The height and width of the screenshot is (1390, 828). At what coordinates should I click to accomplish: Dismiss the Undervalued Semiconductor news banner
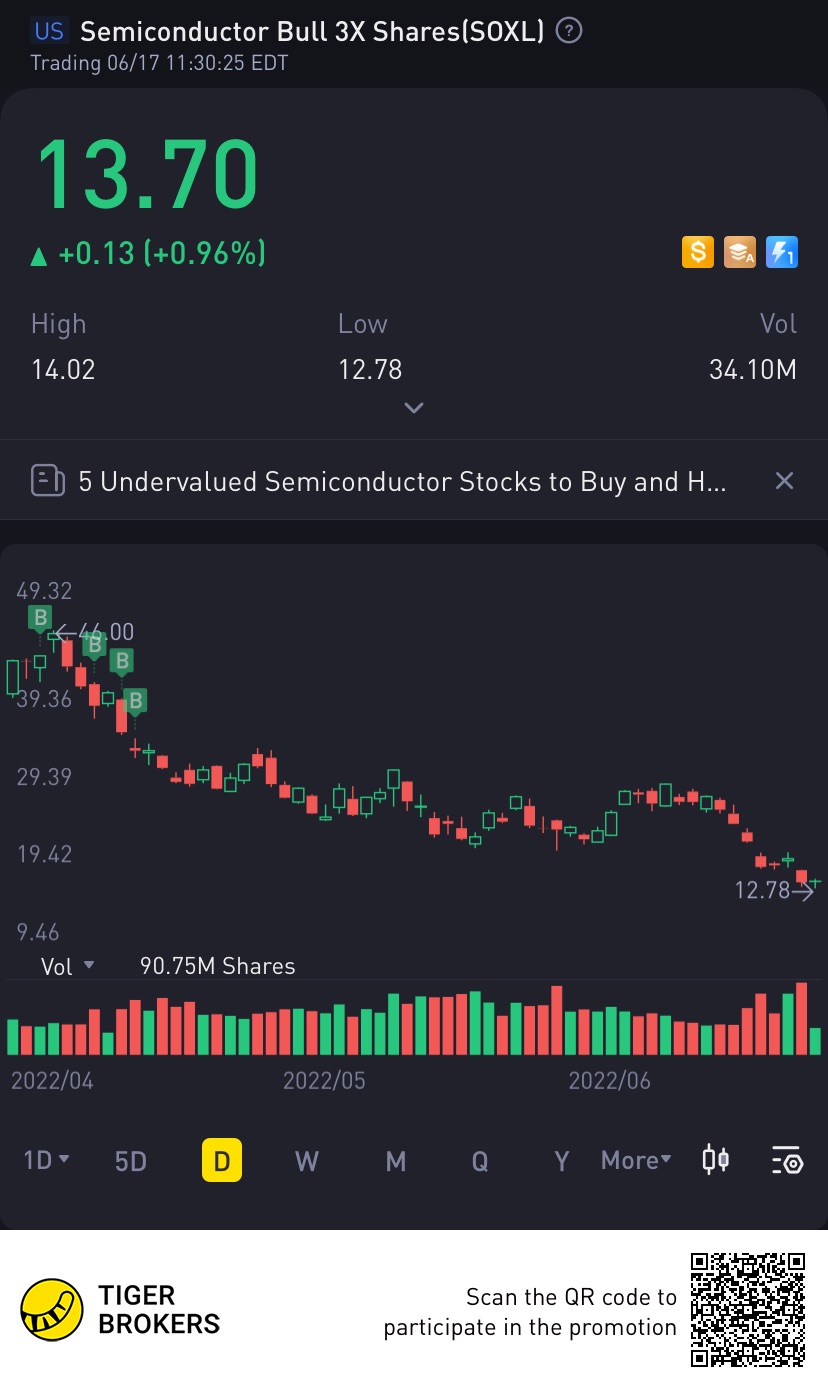[x=784, y=481]
